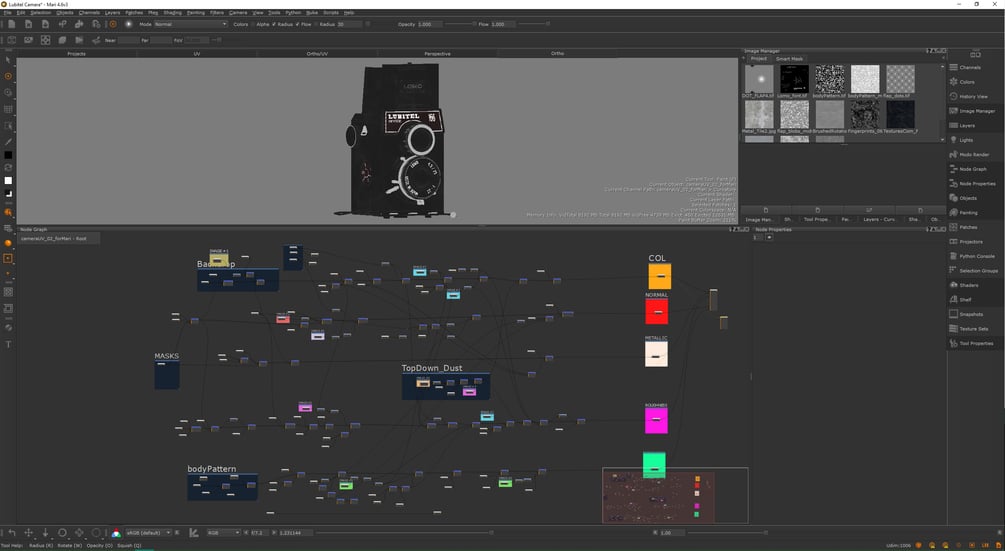1005x551 pixels.
Task: Open the Shading menu
Action: pyautogui.click(x=172, y=13)
